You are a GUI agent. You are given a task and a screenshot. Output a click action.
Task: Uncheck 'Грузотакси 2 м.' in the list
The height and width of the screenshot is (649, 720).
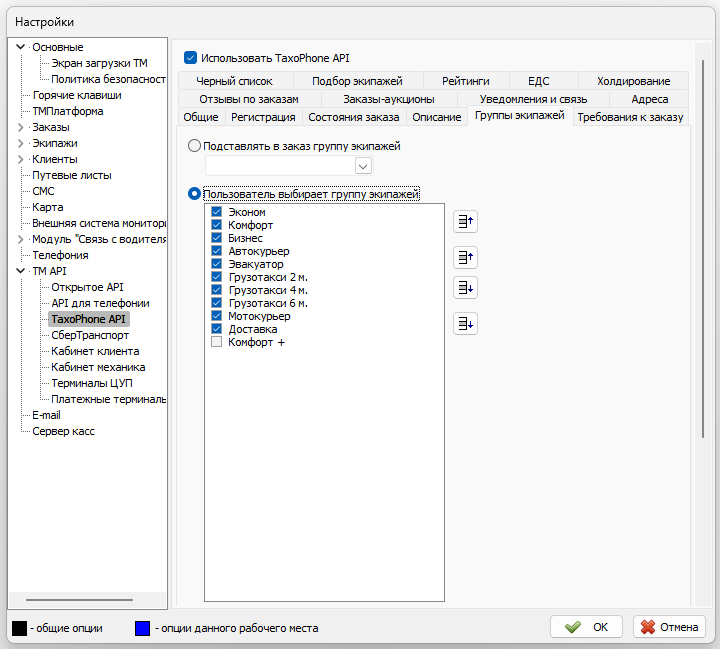pyautogui.click(x=216, y=277)
